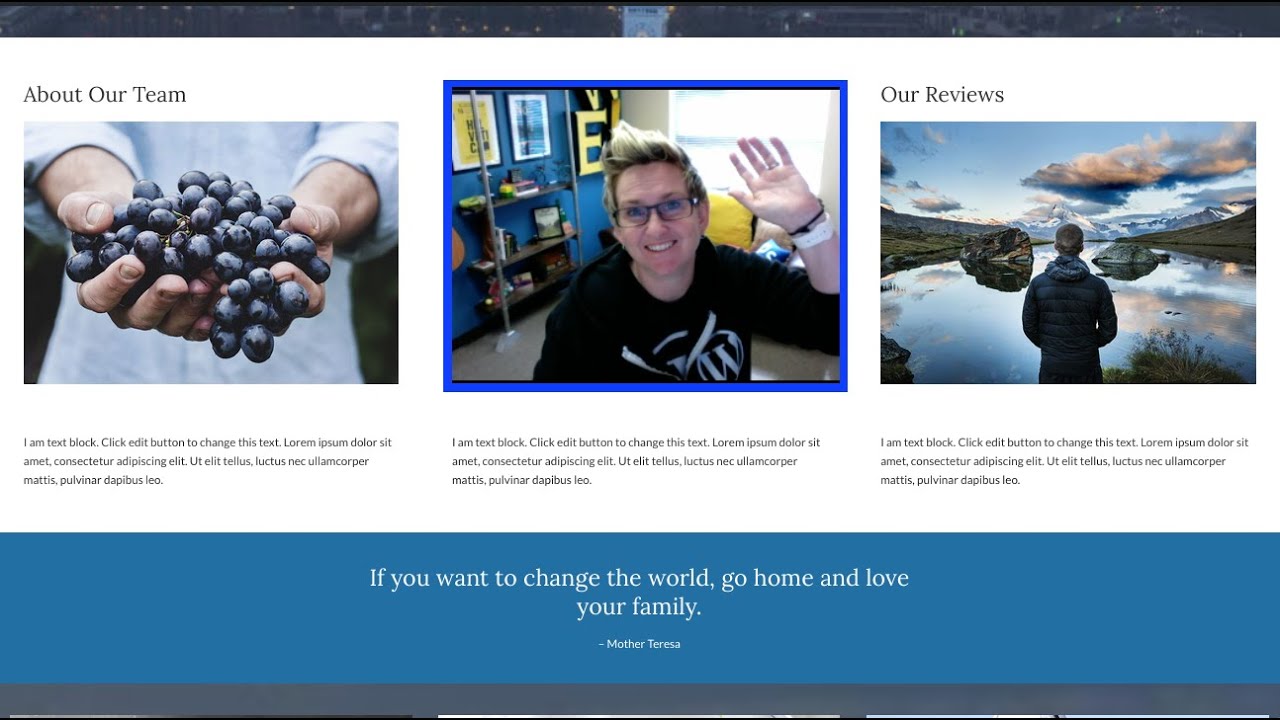The image size is (1280, 720).
Task: Click the text block under webcam image
Action: pos(636,461)
